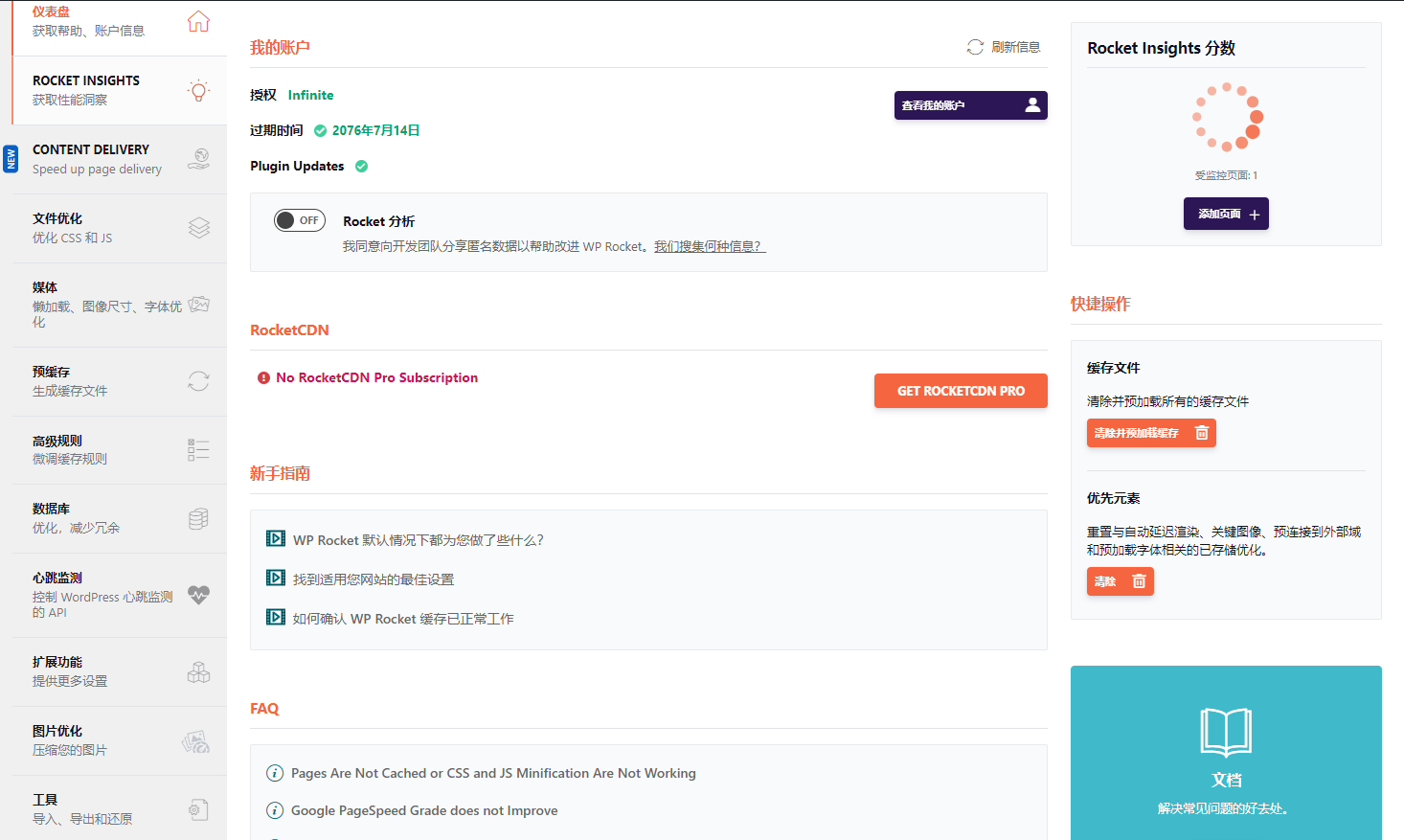The image size is (1404, 840).
Task: Click the blue NEW badge on Content Delivery
Action: [11, 159]
